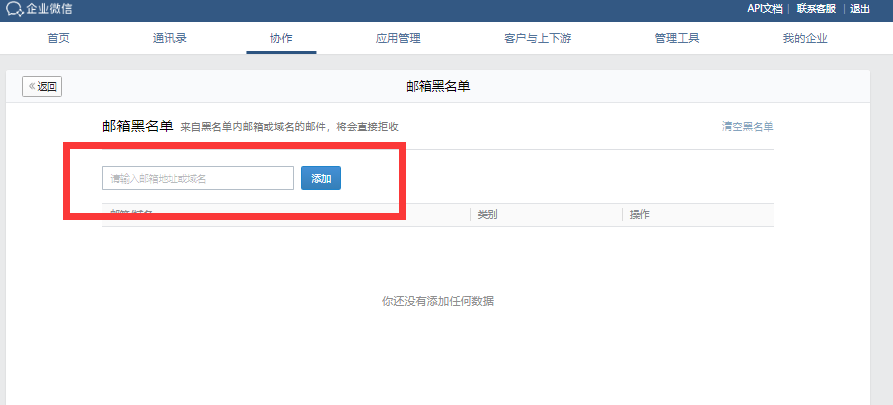Viewport: 893px width, 405px height.
Task: Click 退出 to log out
Action: click(x=860, y=9)
